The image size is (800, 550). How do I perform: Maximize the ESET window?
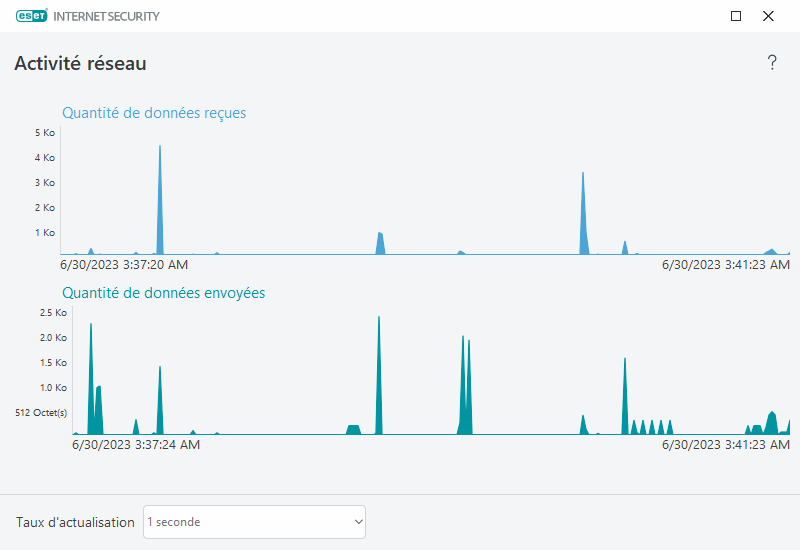pos(736,16)
